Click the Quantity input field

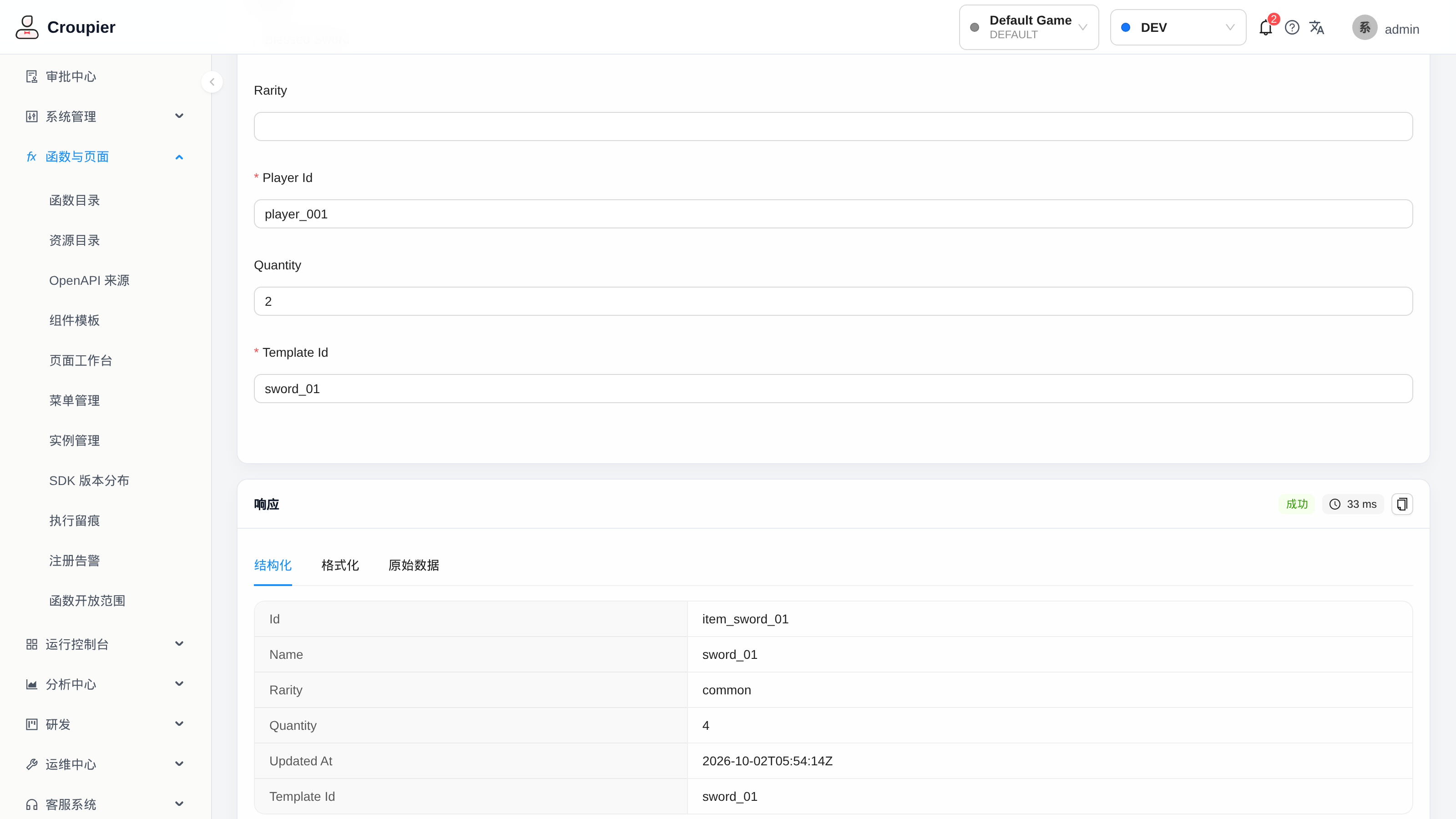833,301
